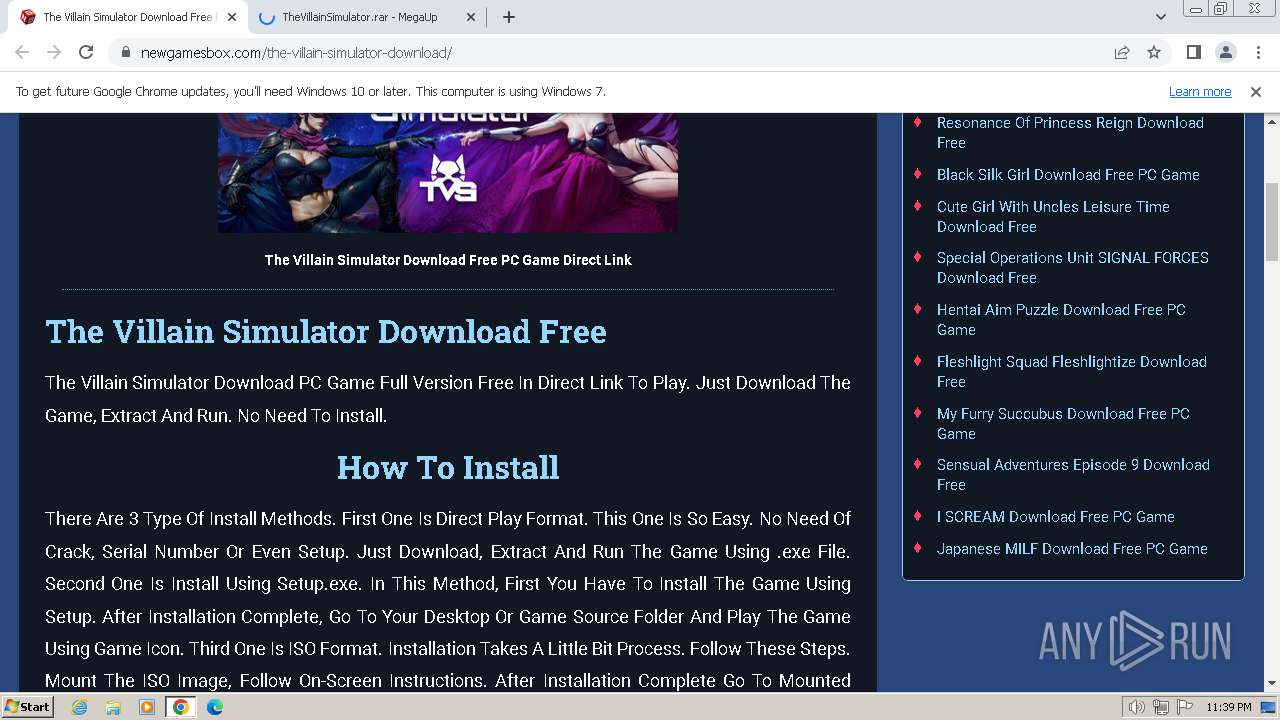Open Special Operations Unit SIGNAL FORCES link
1280x720 pixels.
pyautogui.click(x=1072, y=268)
